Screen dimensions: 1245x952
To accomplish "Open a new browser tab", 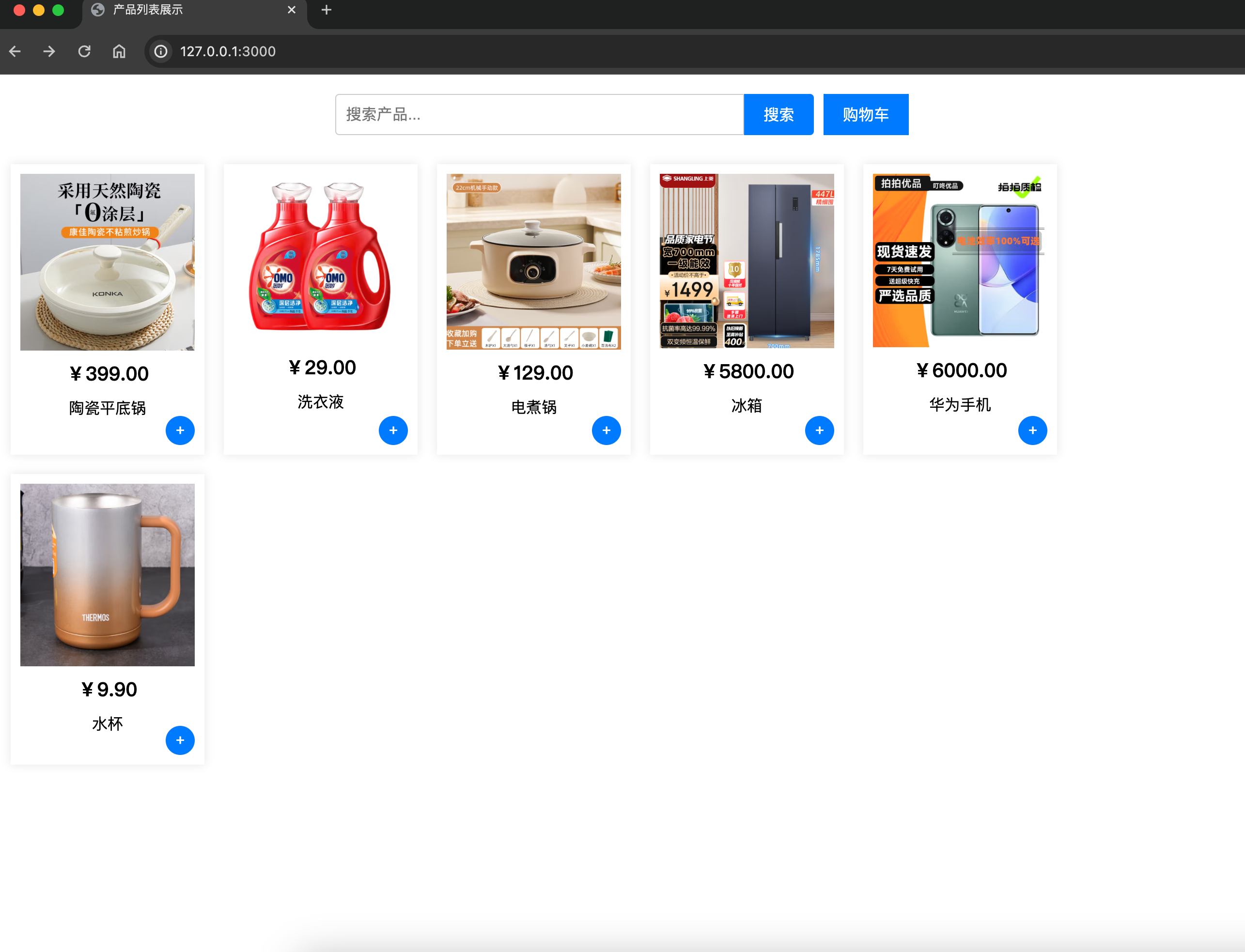I will tap(327, 10).
